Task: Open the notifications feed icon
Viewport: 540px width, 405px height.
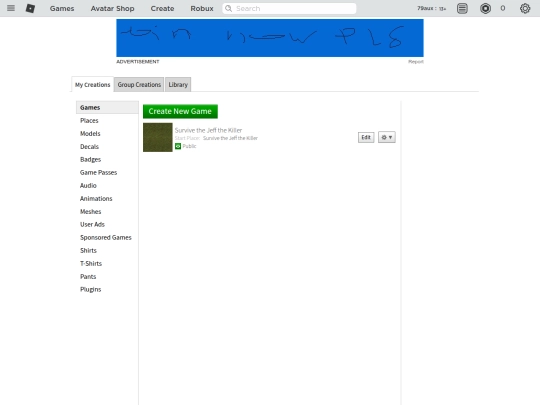Action: click(462, 8)
